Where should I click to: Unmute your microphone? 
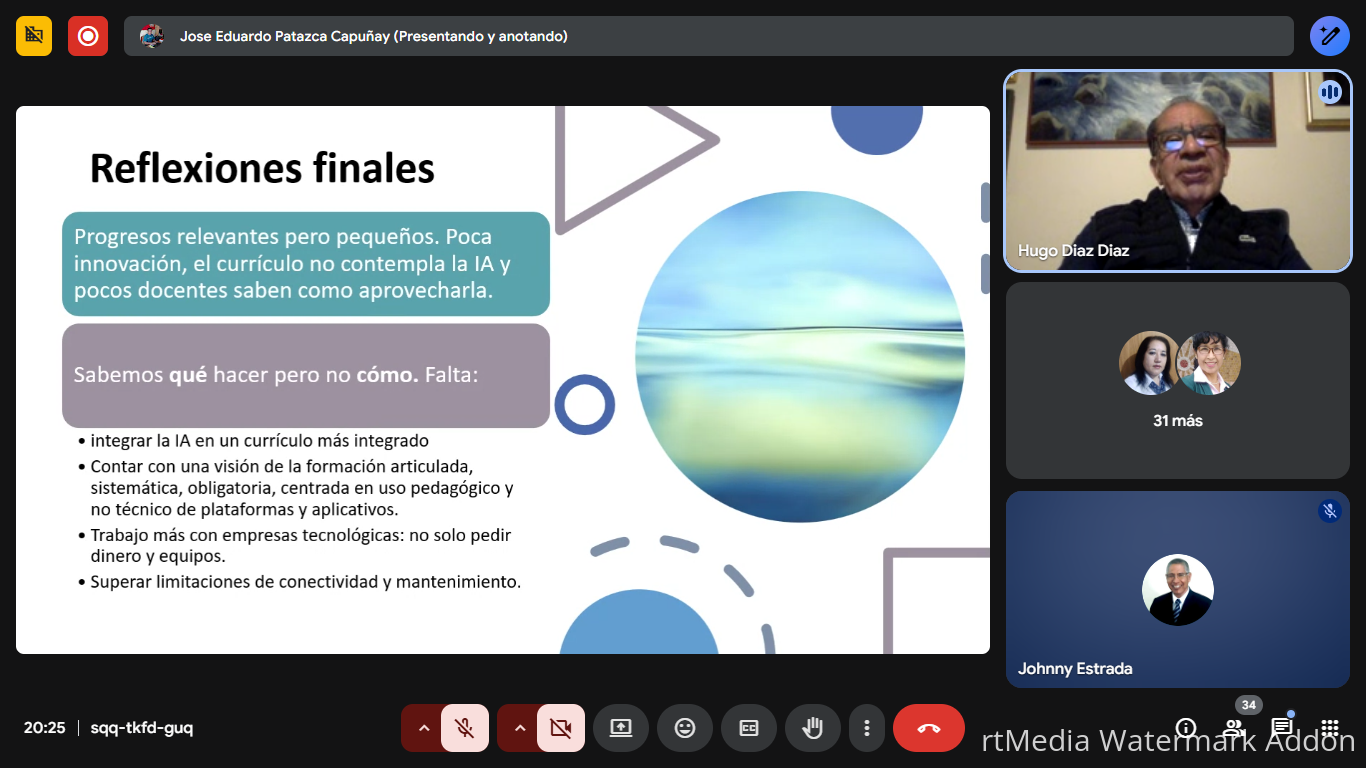462,728
